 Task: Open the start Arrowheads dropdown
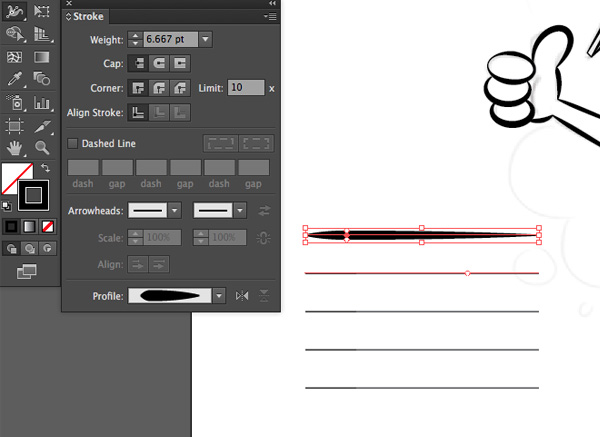[174, 210]
